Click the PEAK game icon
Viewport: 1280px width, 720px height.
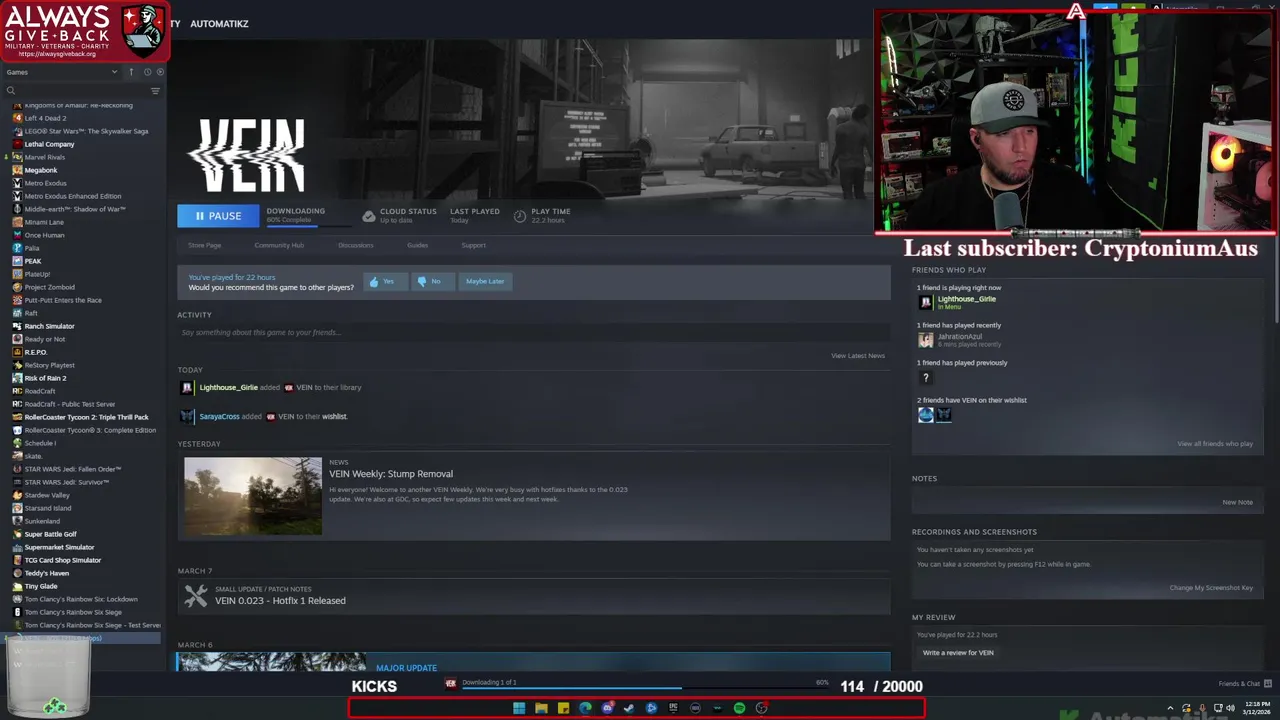pos(17,261)
